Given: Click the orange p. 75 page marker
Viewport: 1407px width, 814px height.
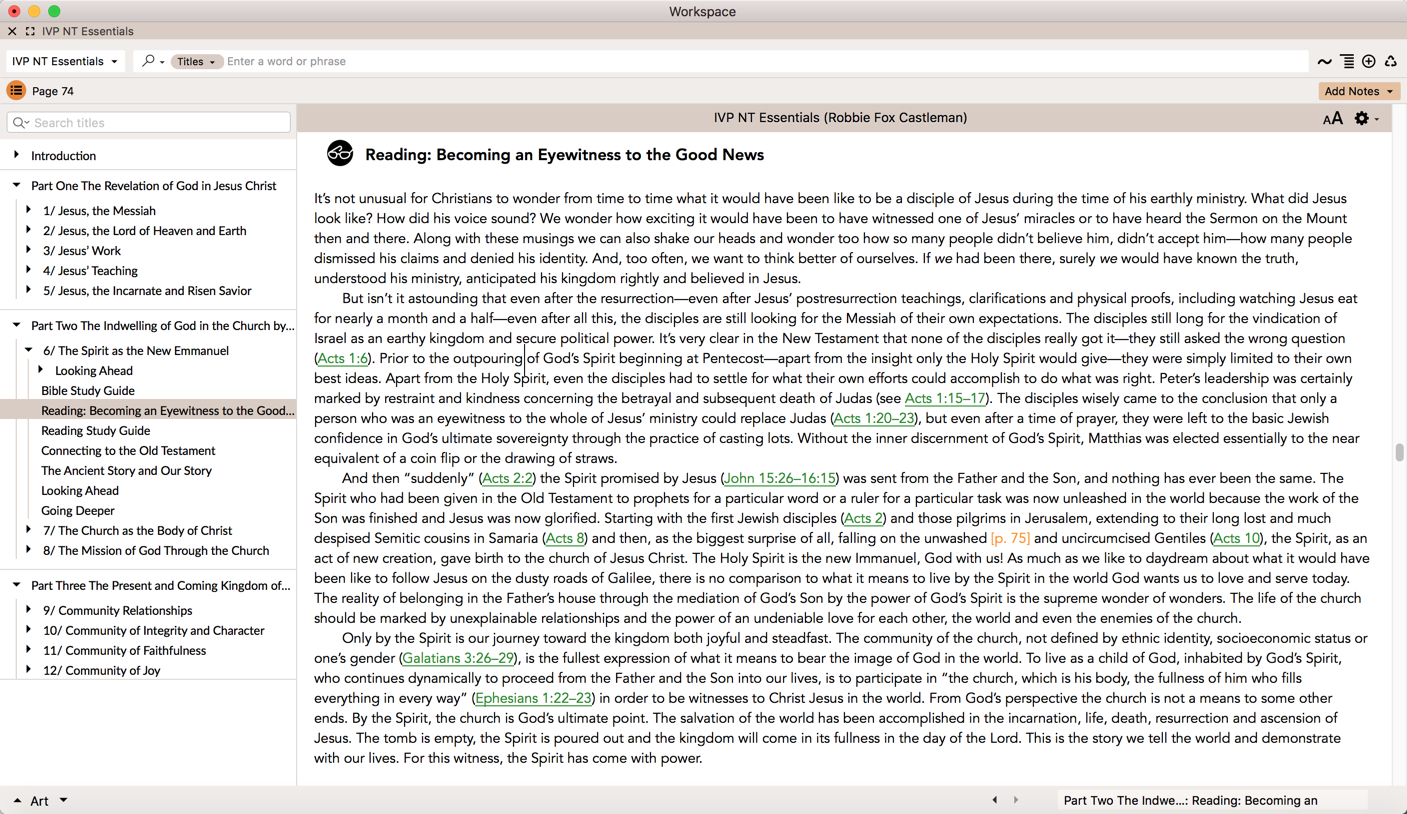Looking at the screenshot, I should point(1010,538).
